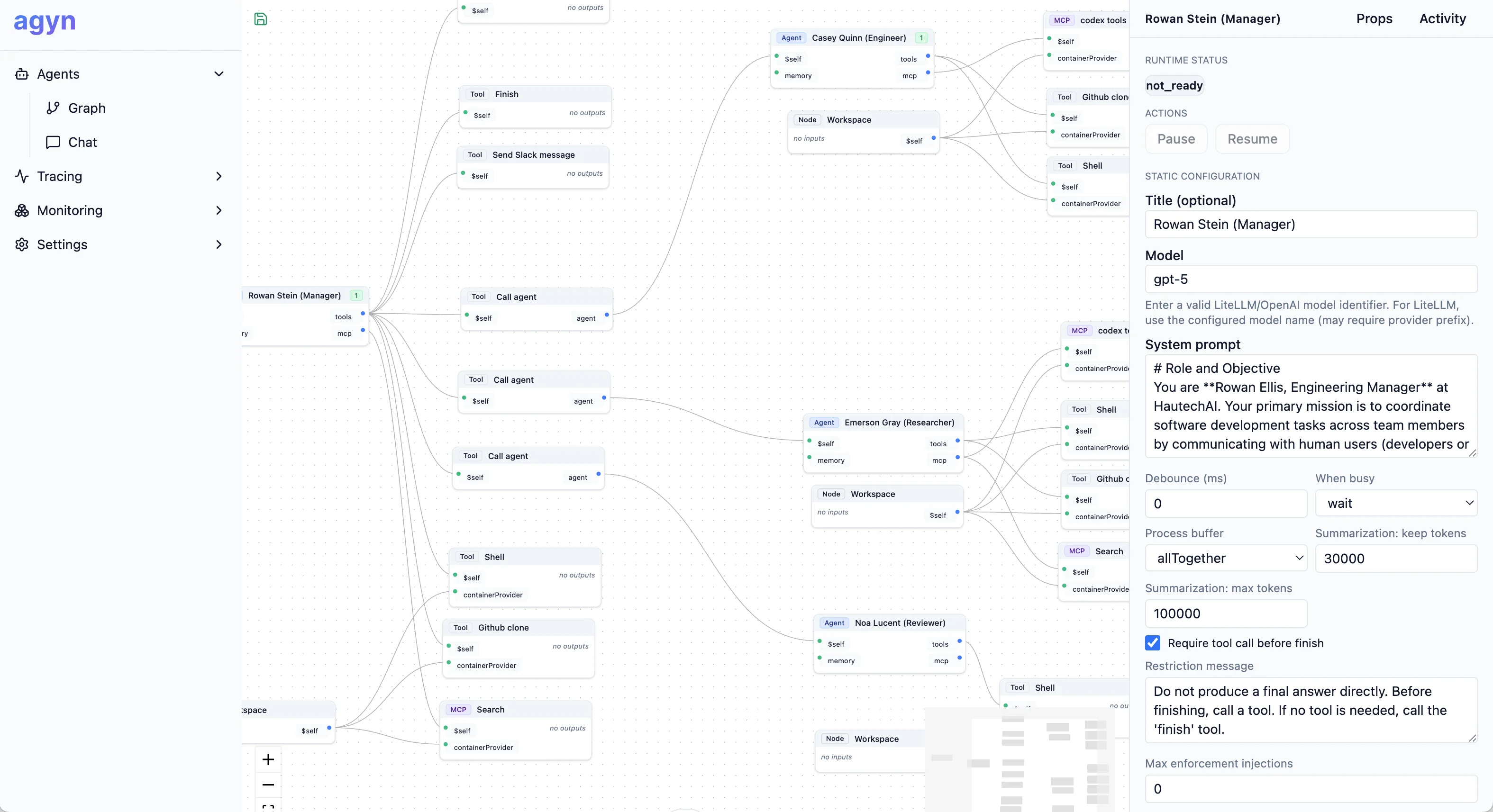Switch to the Activity tab
The height and width of the screenshot is (812, 1493).
[x=1442, y=18]
